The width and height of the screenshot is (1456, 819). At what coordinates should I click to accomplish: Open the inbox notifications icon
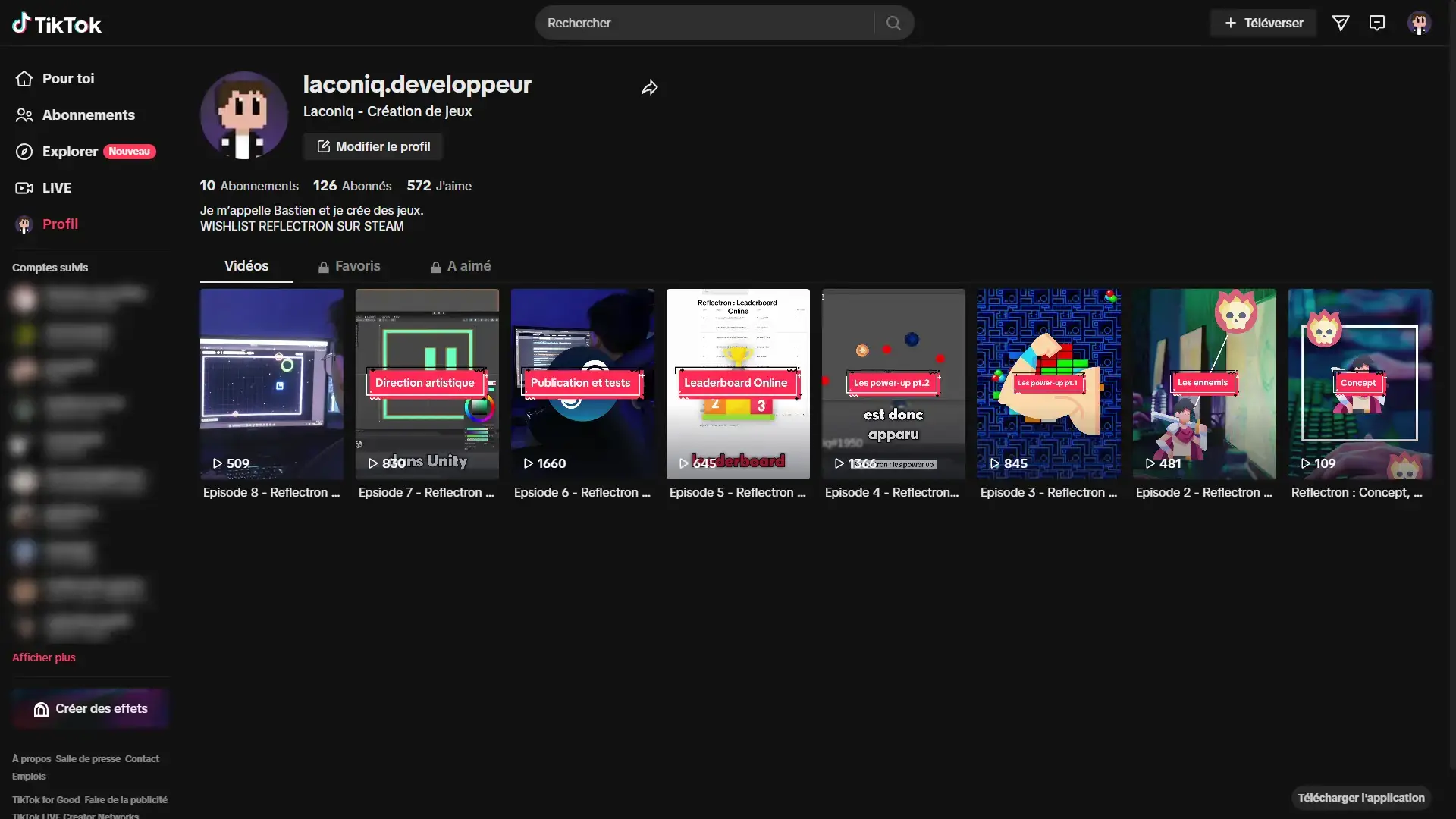click(x=1376, y=23)
